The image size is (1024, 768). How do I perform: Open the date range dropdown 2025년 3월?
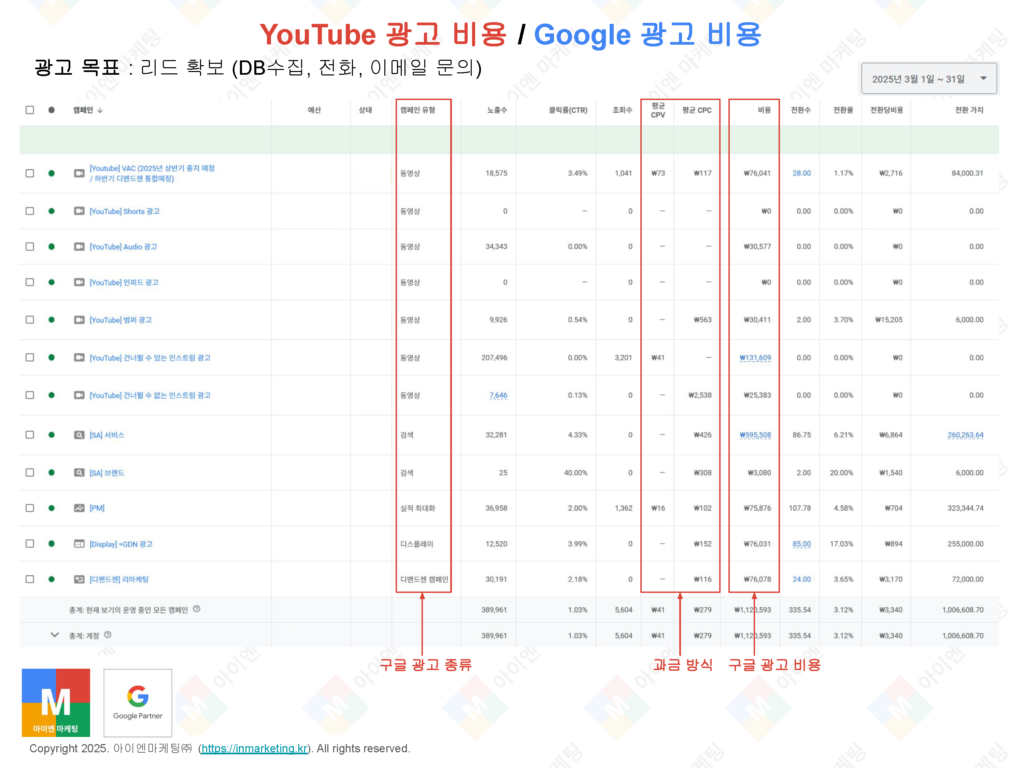click(x=929, y=79)
